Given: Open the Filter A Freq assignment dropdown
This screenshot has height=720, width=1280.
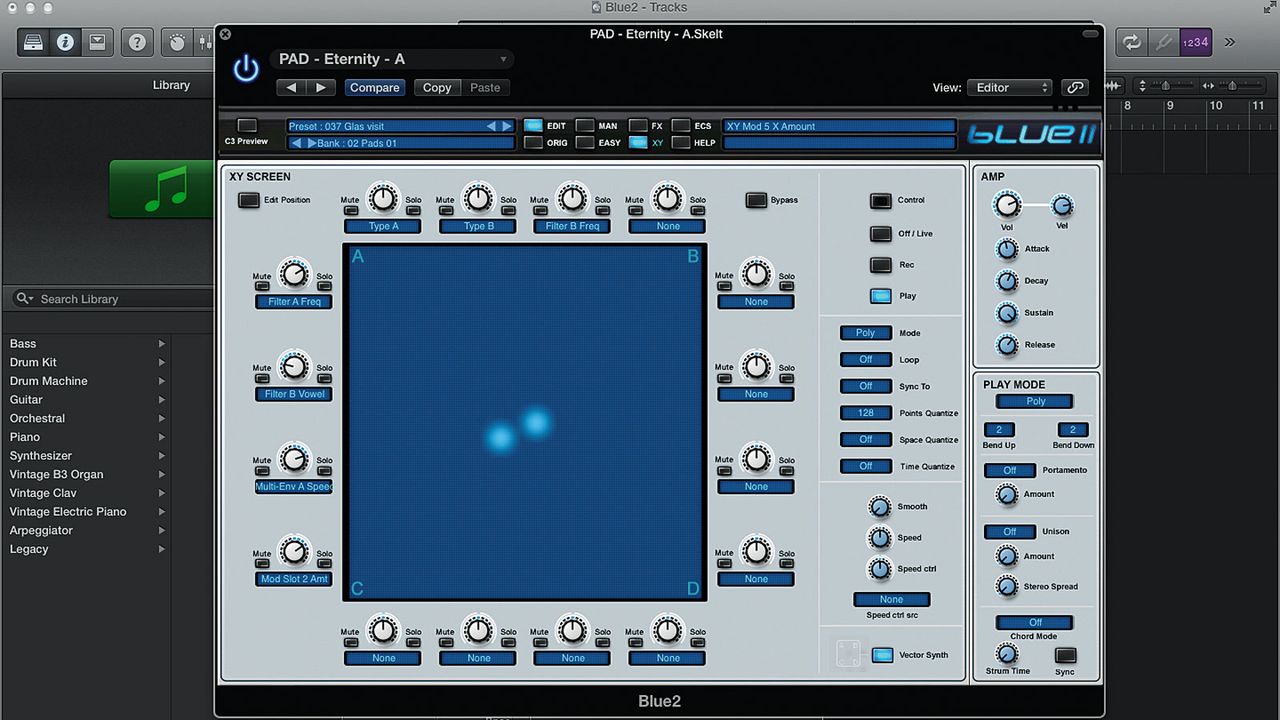Looking at the screenshot, I should pos(294,302).
